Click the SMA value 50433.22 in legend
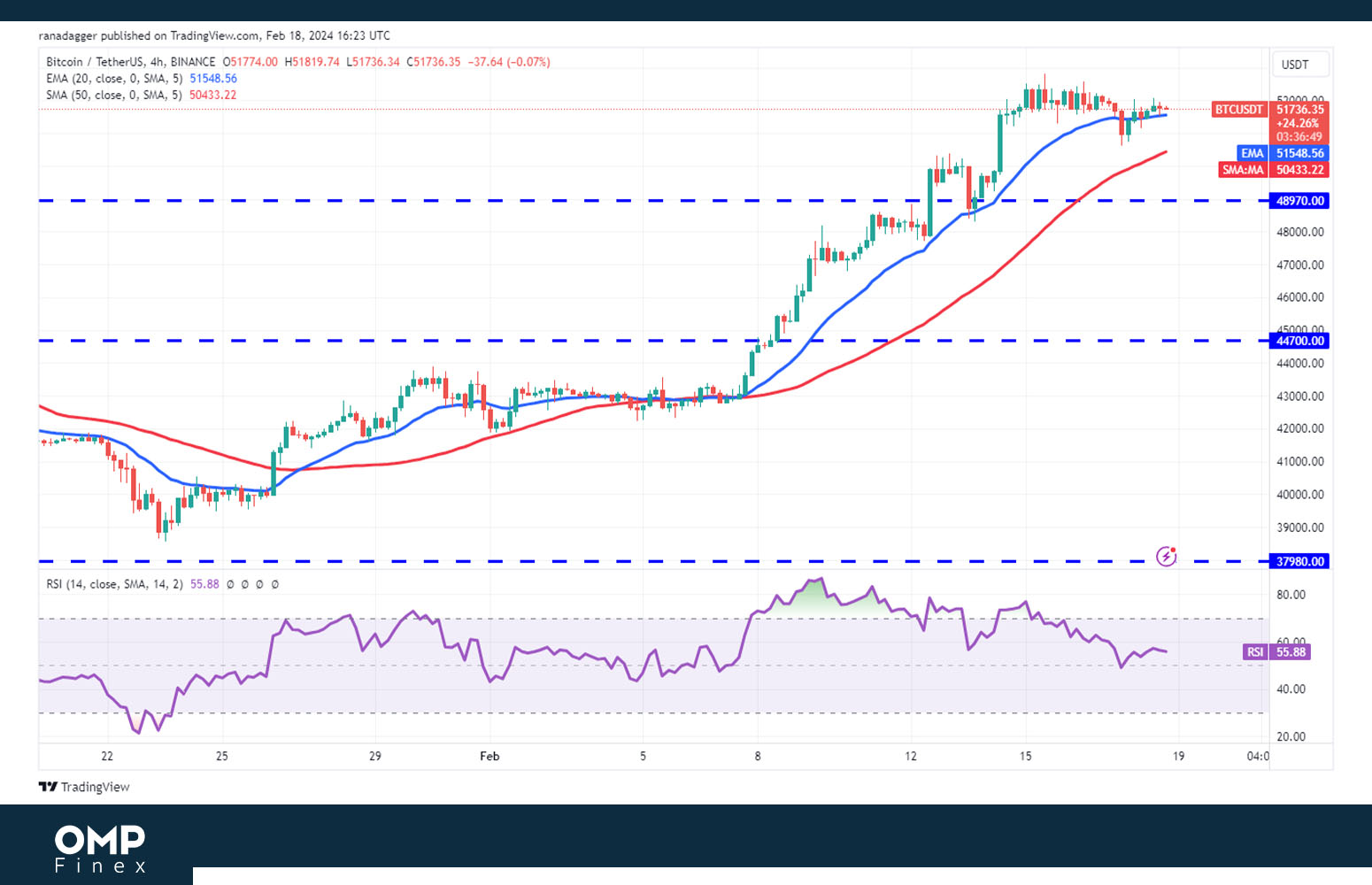The width and height of the screenshot is (1372, 885). (x=213, y=95)
